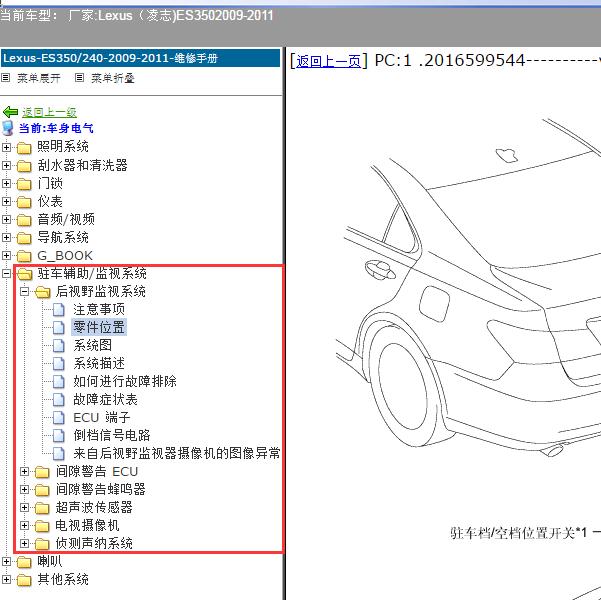Expand the 仪表 tree node
Viewport: 601px width, 600px height.
coord(6,201)
